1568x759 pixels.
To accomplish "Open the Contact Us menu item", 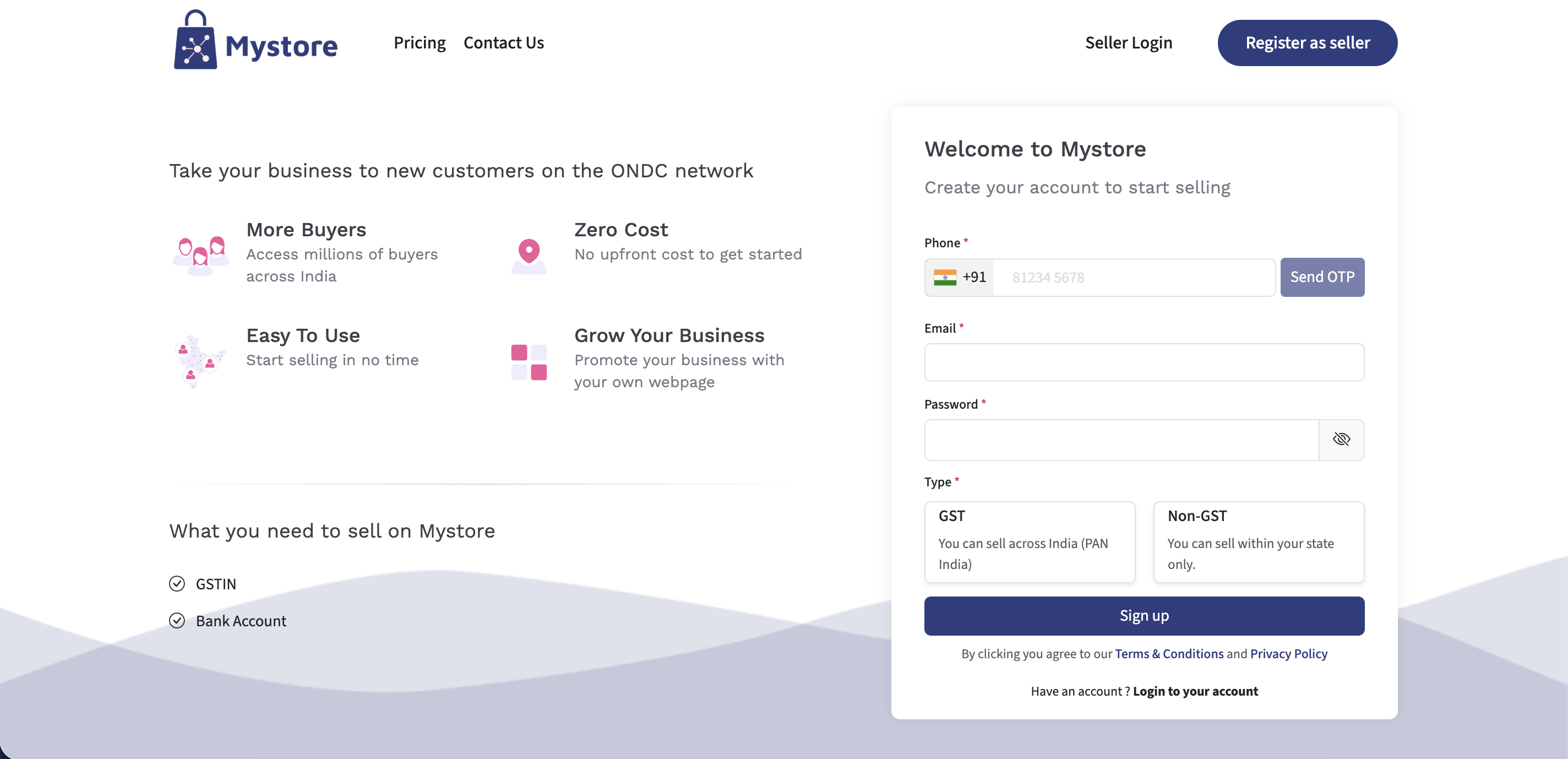I will click(x=503, y=42).
